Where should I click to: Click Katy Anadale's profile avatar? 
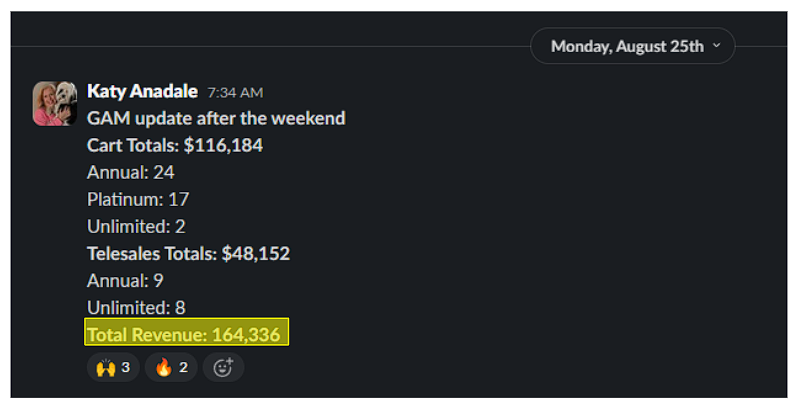(53, 103)
